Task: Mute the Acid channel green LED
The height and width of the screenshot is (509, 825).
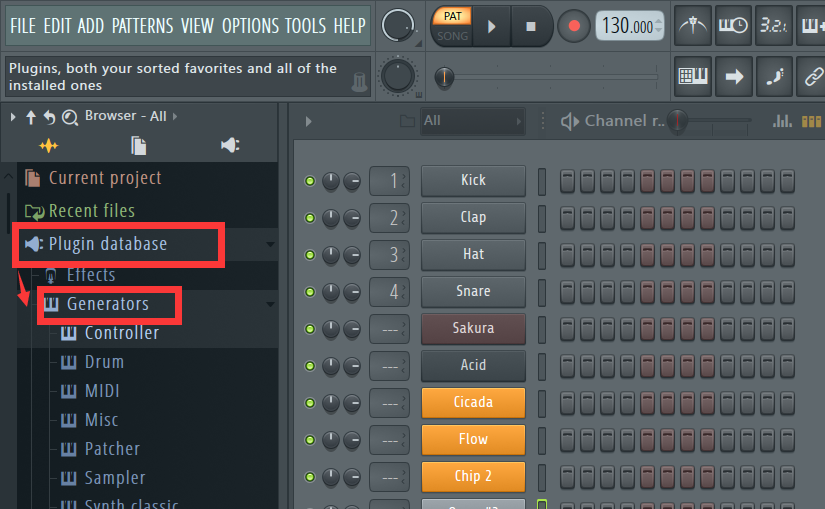Action: [310, 366]
